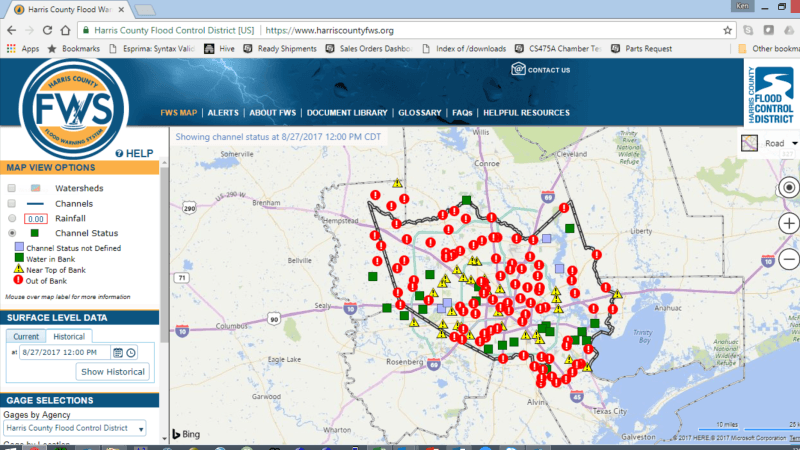
Task: Open the calendar date picker icon
Action: click(x=118, y=353)
